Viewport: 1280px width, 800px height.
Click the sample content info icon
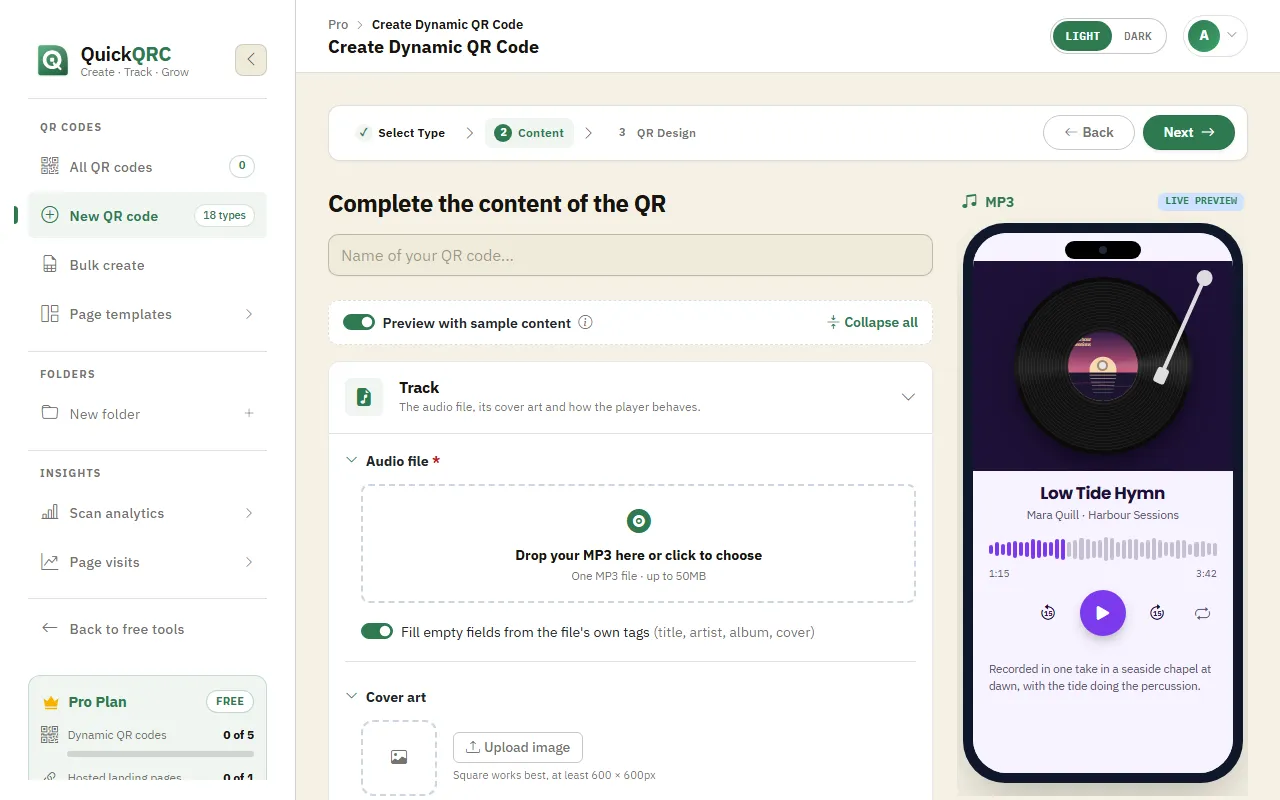point(586,322)
